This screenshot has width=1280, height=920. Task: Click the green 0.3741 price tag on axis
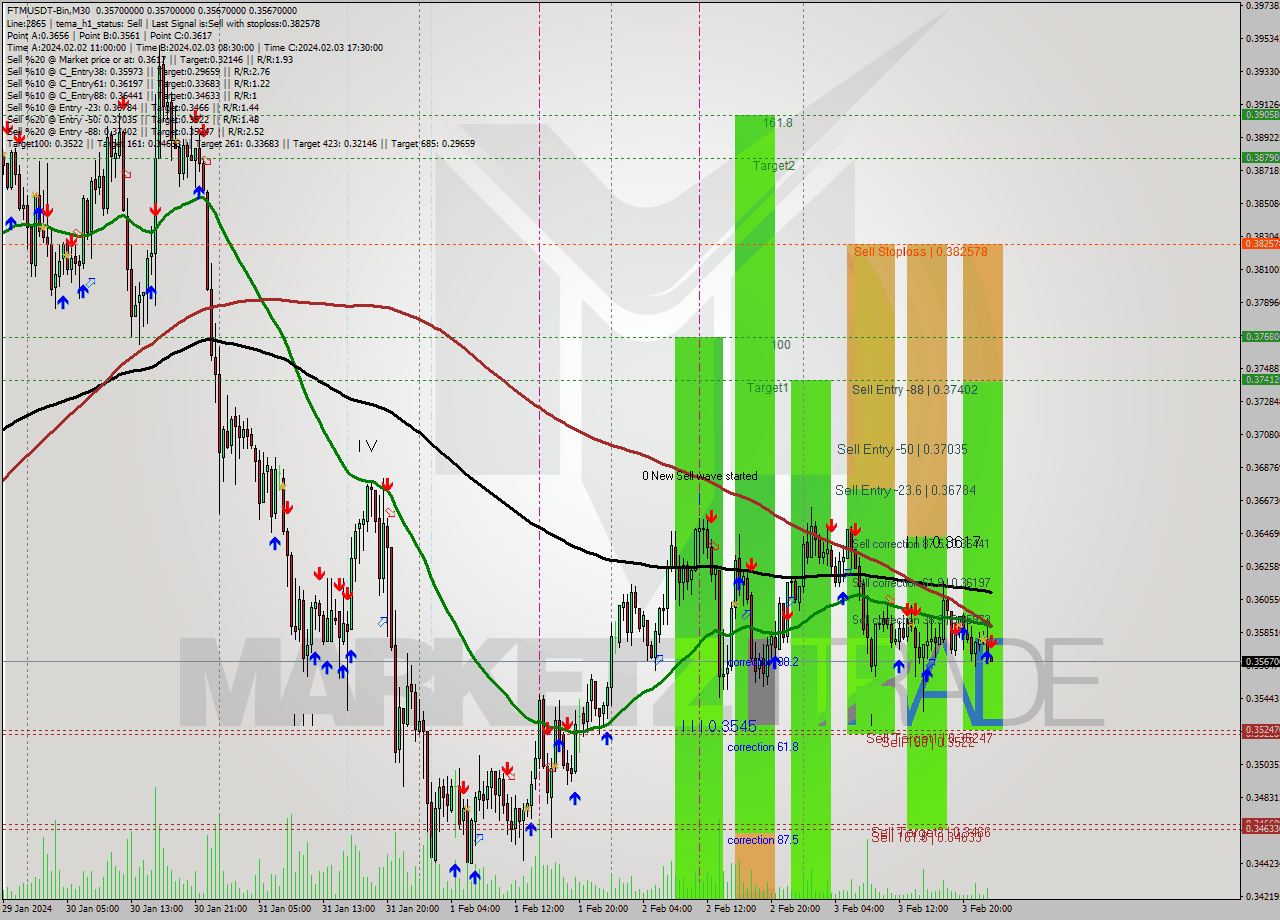[x=1260, y=380]
